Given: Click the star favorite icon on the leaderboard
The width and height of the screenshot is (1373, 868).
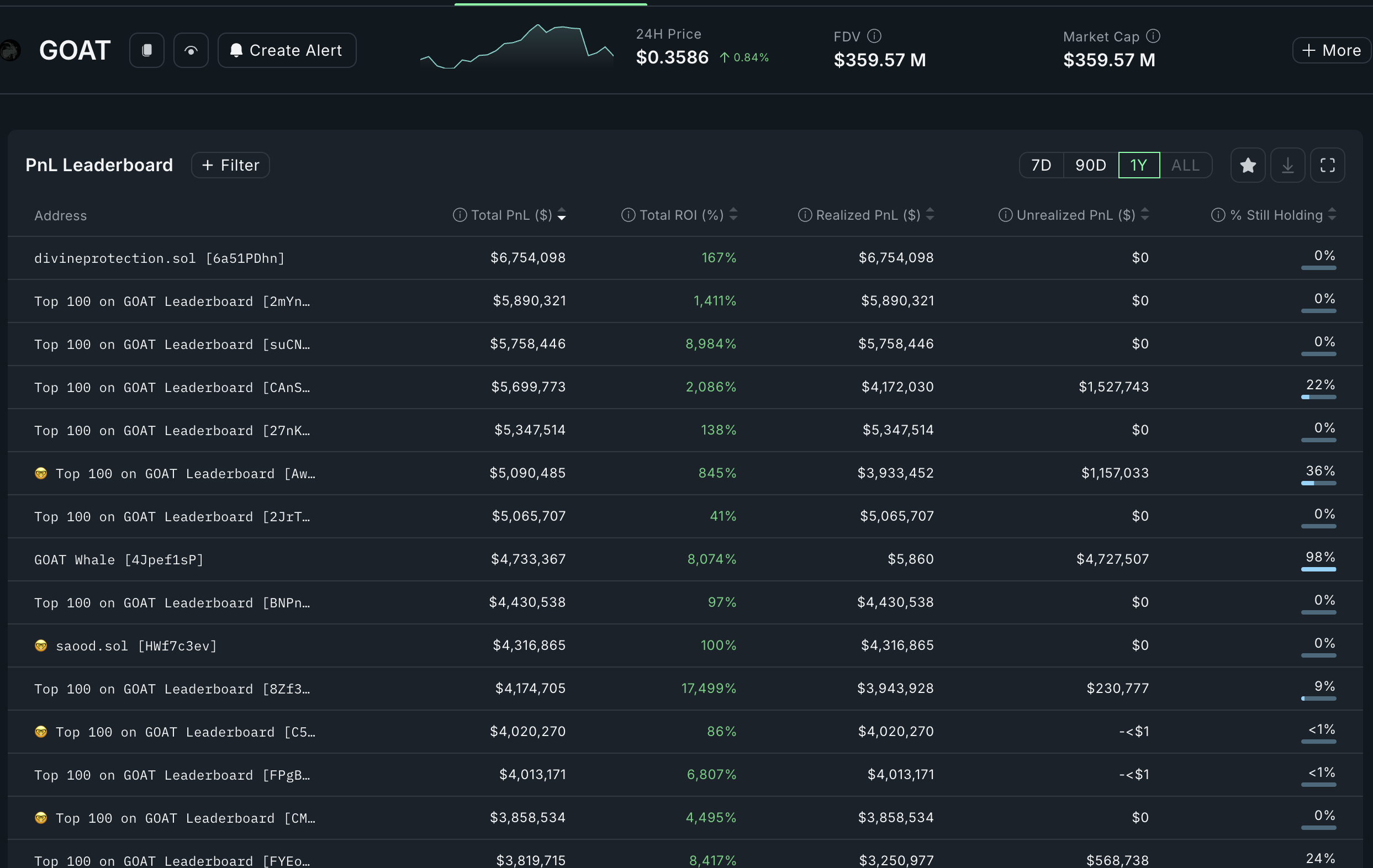Looking at the screenshot, I should tap(1248, 165).
